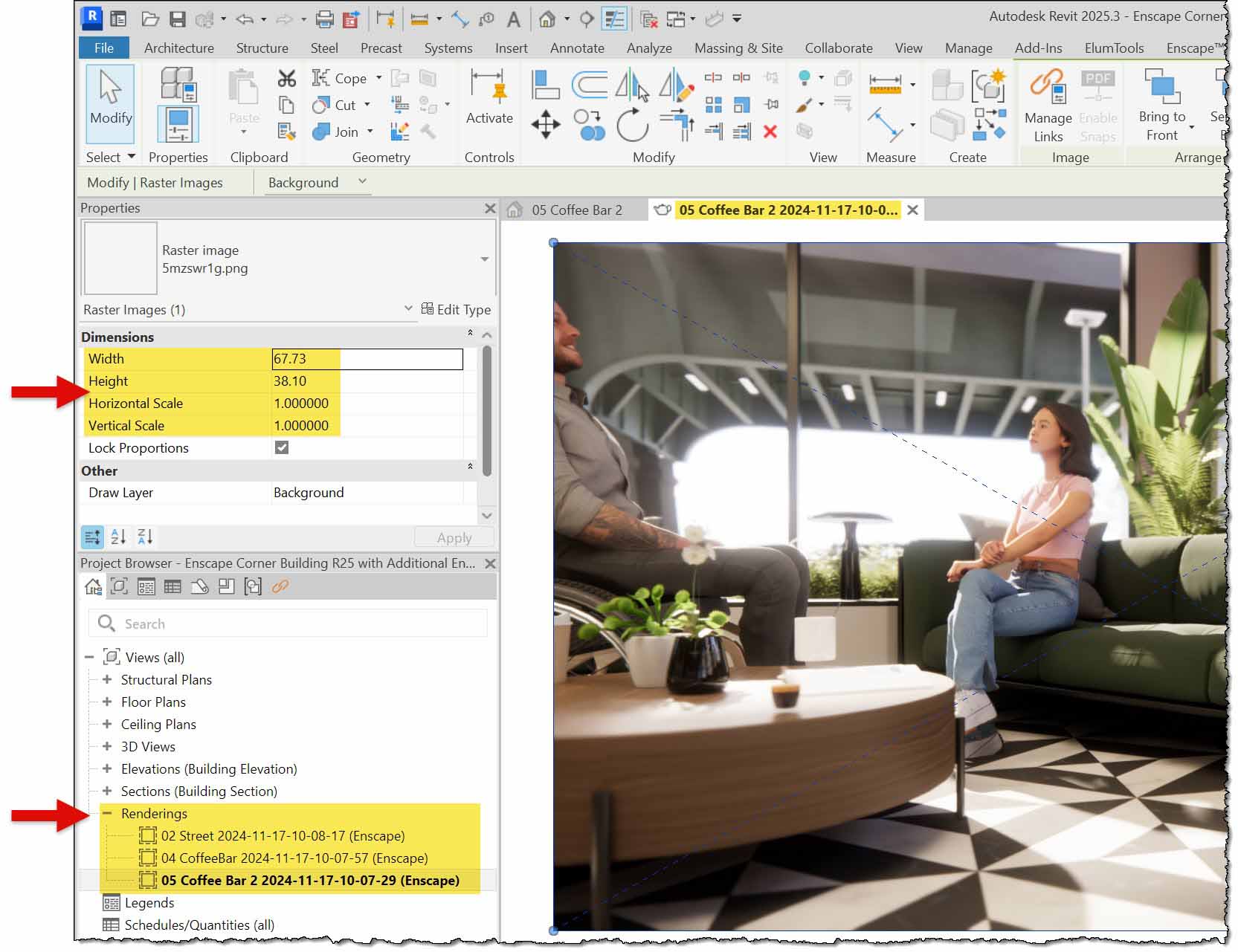Screen dimensions: 1238x952
Task: Select the Move tool in Modify panel
Action: click(x=547, y=124)
